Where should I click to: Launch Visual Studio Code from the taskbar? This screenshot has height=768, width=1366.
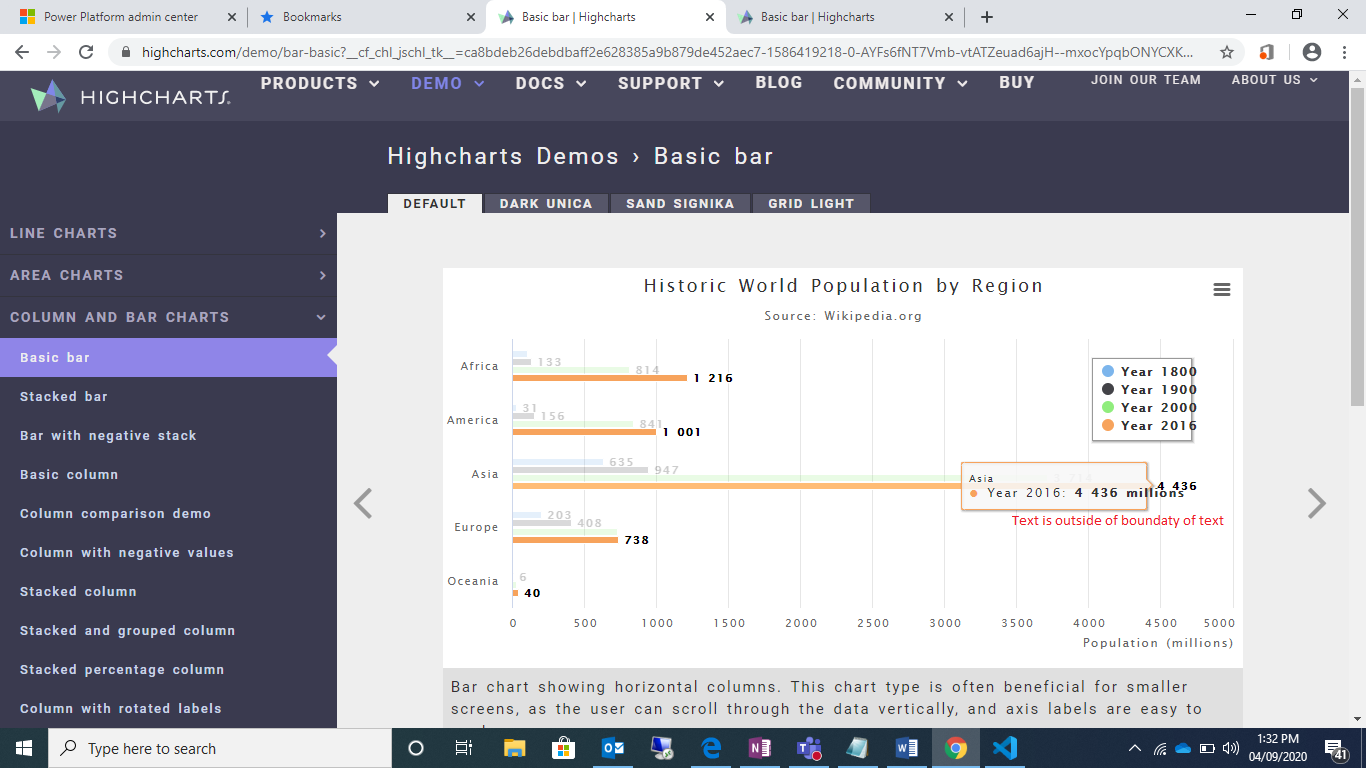point(1003,748)
